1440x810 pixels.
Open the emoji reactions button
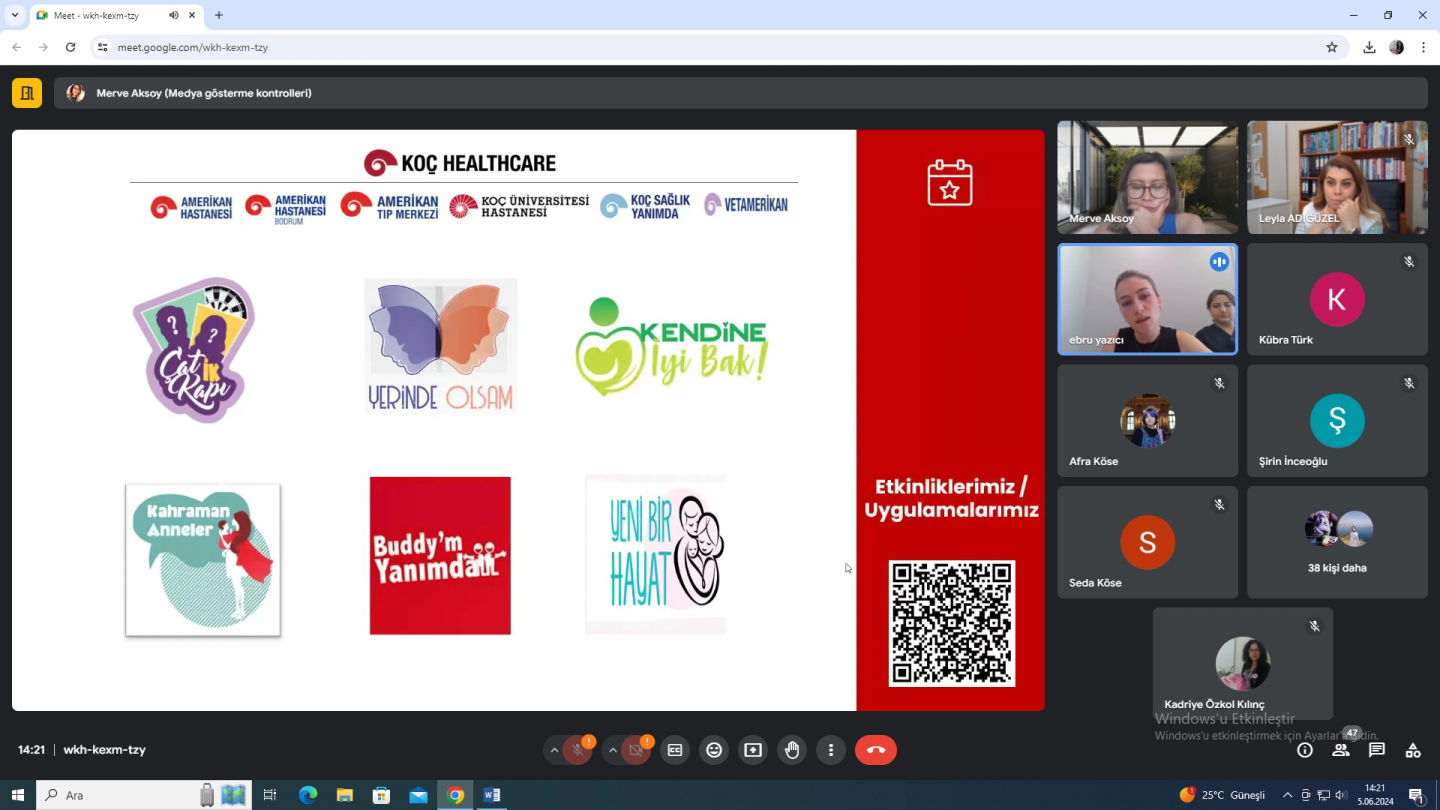tap(714, 750)
